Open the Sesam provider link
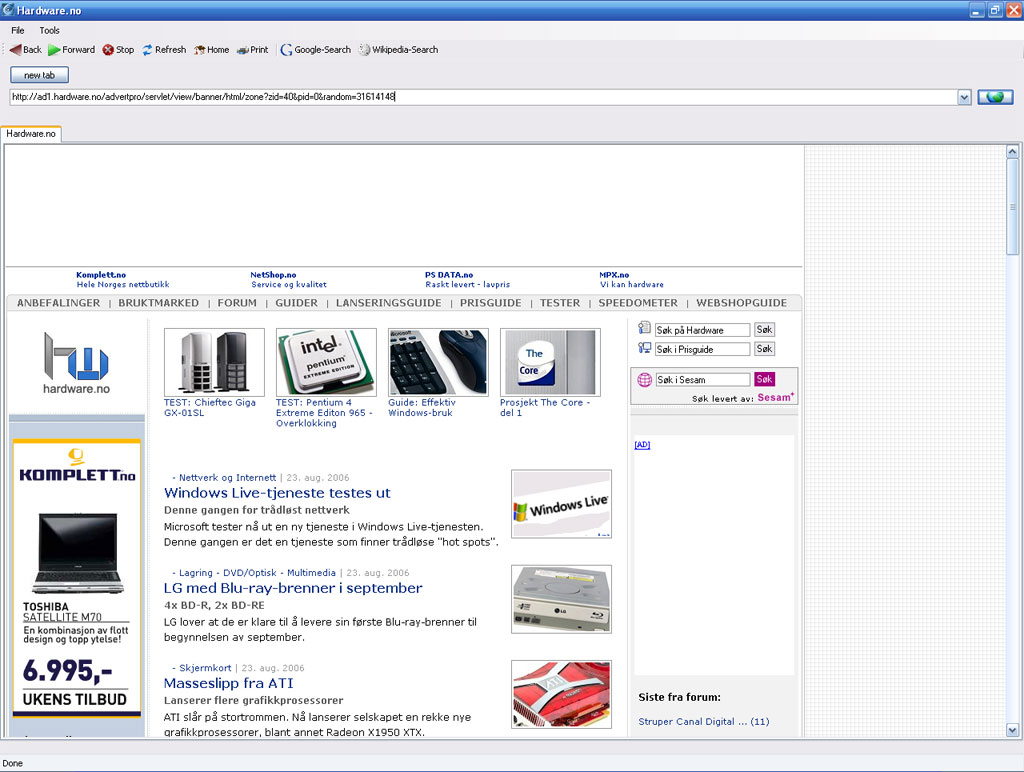The image size is (1024, 772). click(x=776, y=397)
